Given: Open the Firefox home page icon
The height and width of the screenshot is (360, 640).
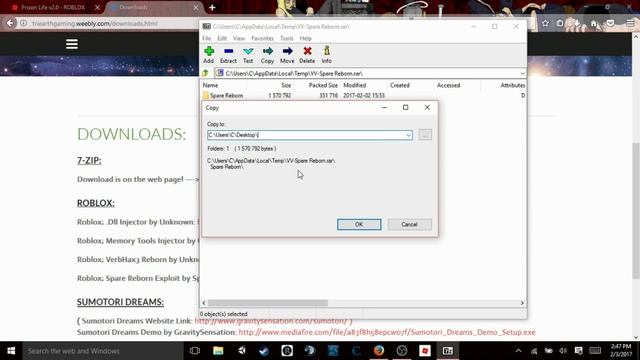Looking at the screenshot, I should coord(594,24).
